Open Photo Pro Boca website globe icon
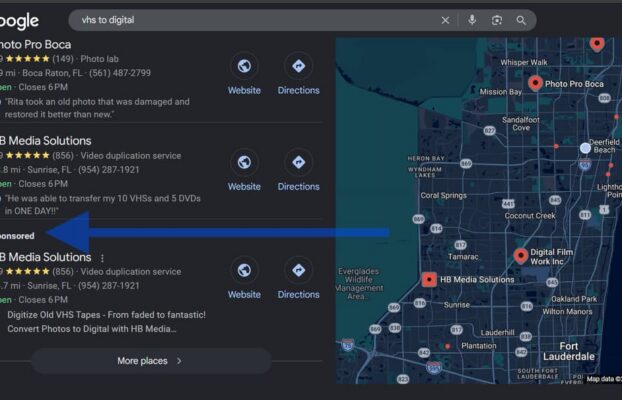 (244, 66)
